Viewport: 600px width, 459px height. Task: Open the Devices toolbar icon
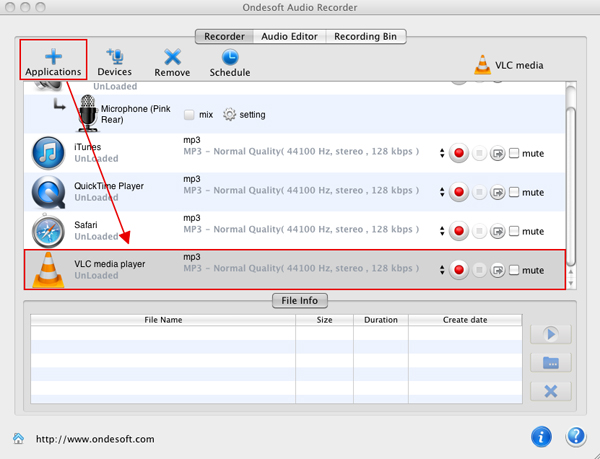(x=114, y=60)
